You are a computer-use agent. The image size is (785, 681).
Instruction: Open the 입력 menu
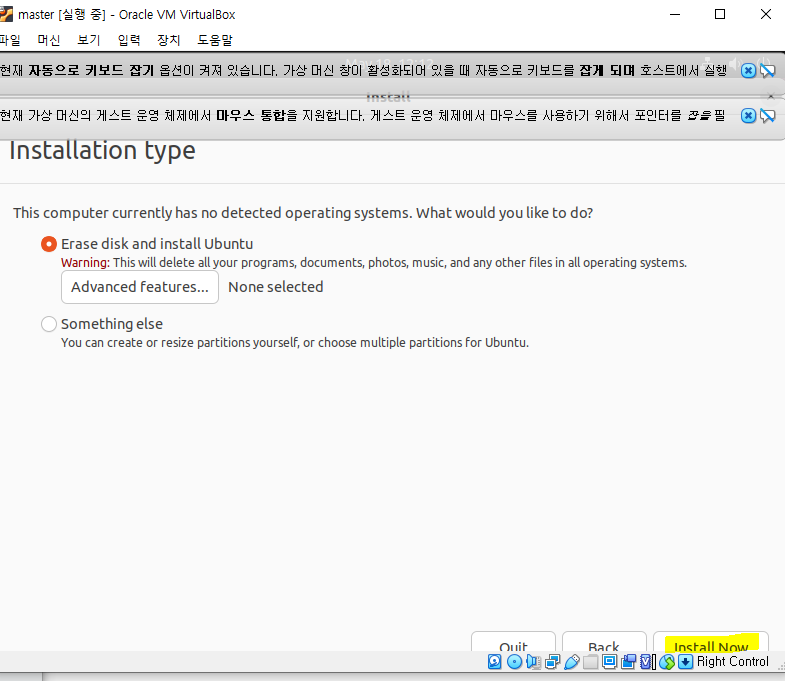point(129,40)
